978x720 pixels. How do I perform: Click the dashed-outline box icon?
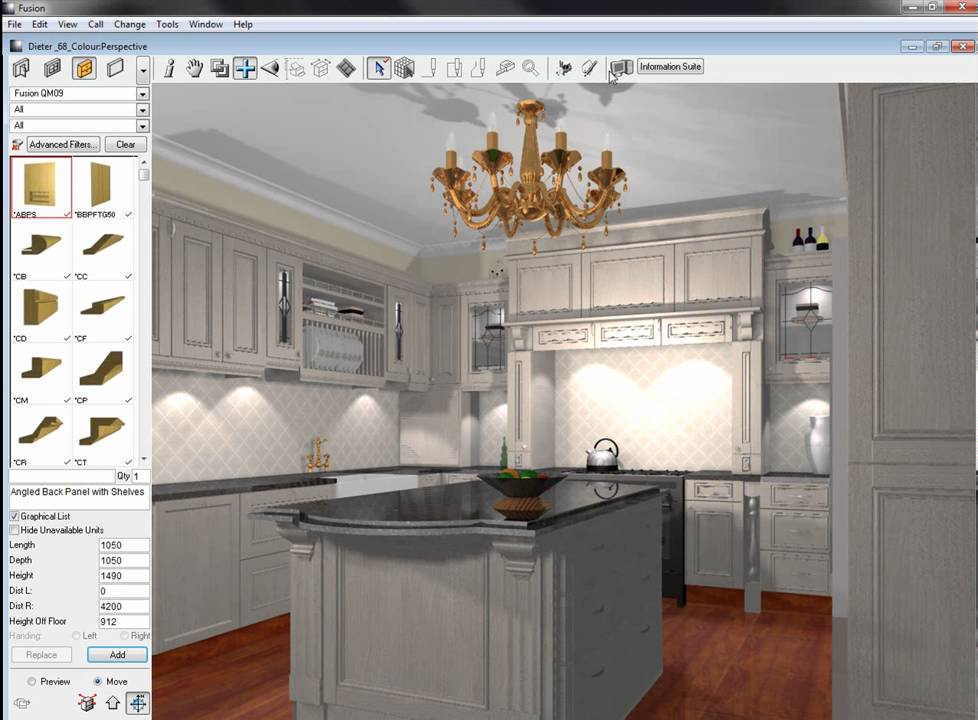pos(296,68)
